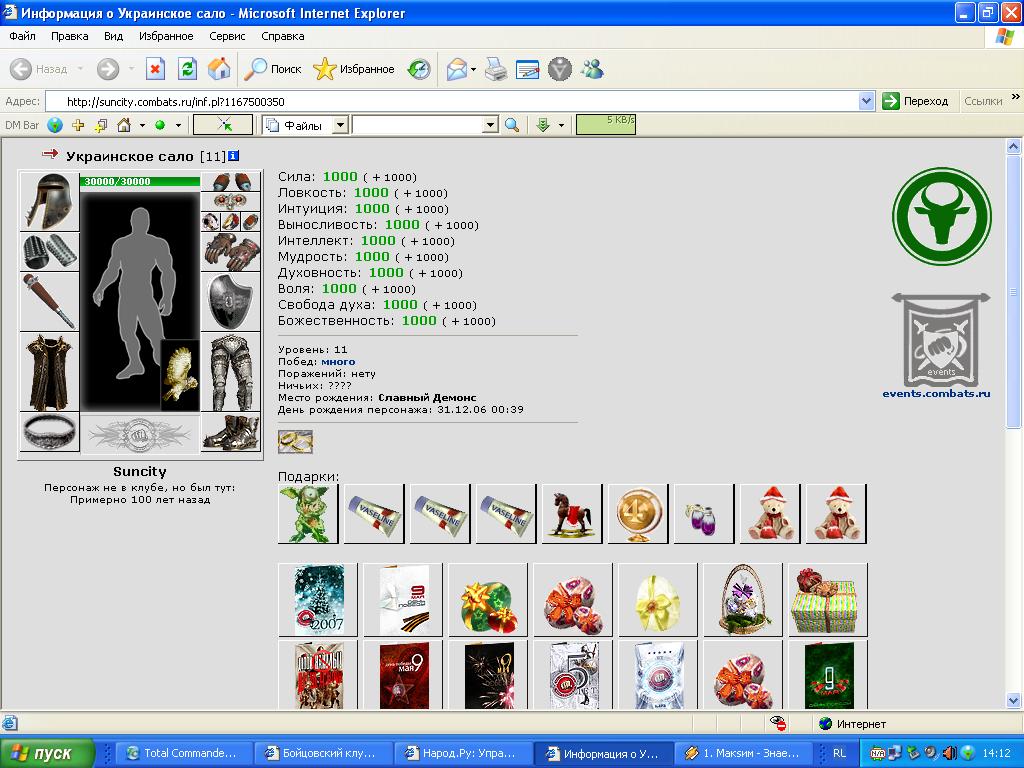
Task: Open the Mail toolbar icon
Action: point(456,69)
